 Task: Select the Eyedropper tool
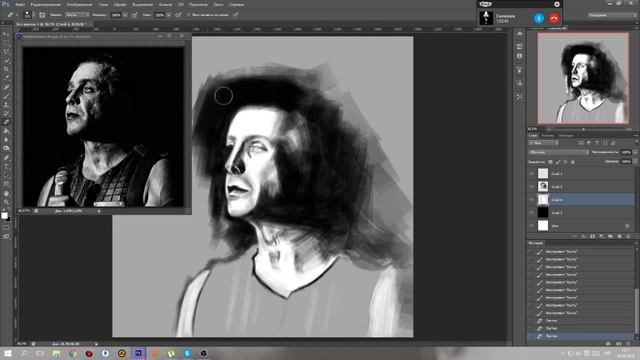click(6, 78)
